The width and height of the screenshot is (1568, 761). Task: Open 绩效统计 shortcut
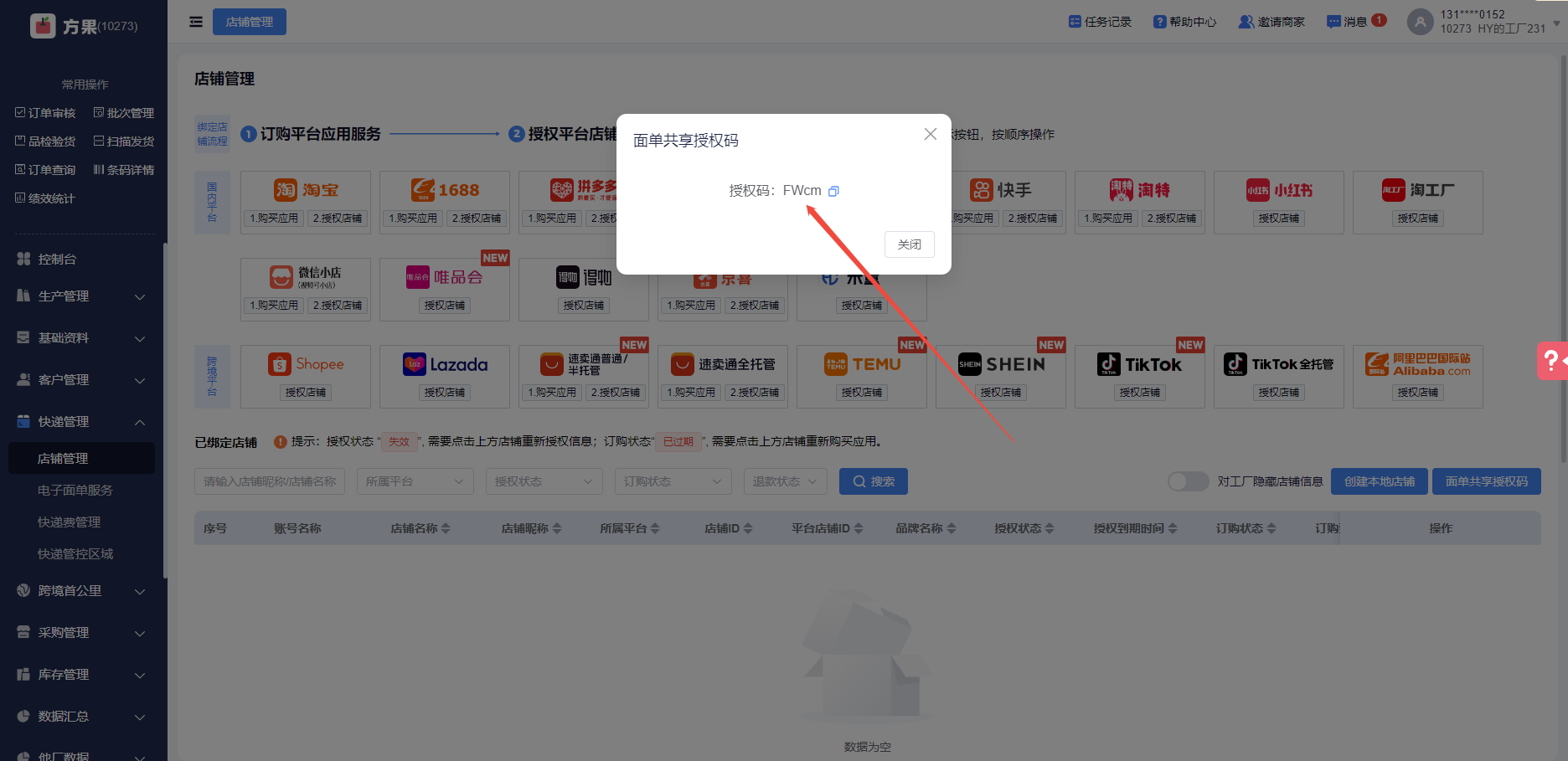pyautogui.click(x=45, y=198)
